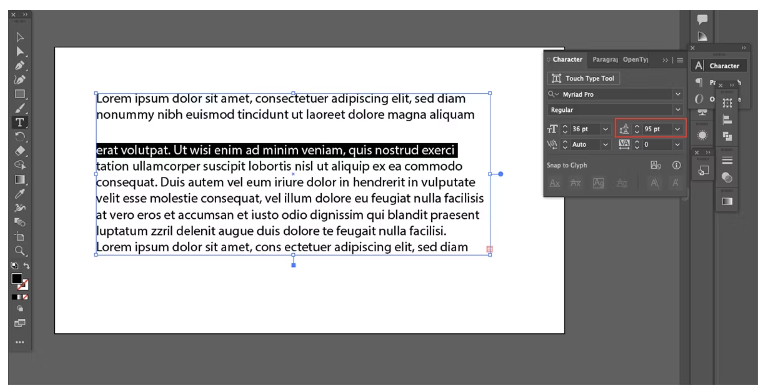Change the drawing mode icon

20,309
